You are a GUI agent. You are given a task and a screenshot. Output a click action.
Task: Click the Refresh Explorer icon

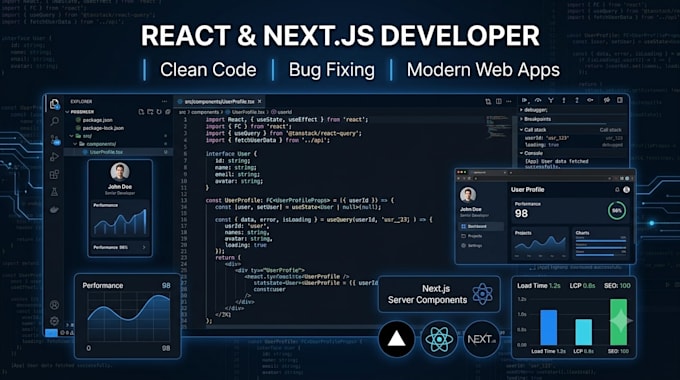click(159, 112)
